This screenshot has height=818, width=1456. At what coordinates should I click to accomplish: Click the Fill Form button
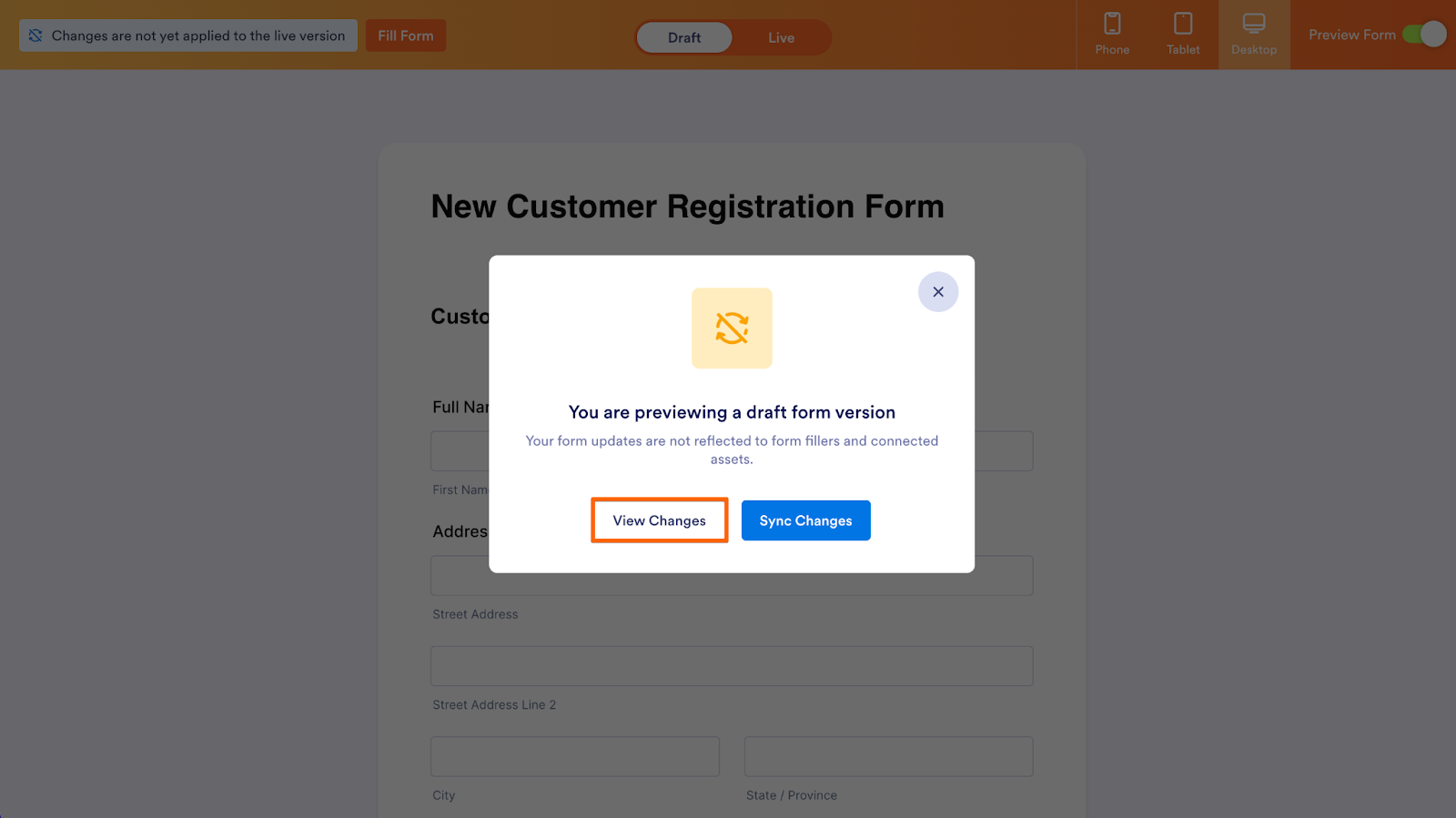tap(405, 35)
